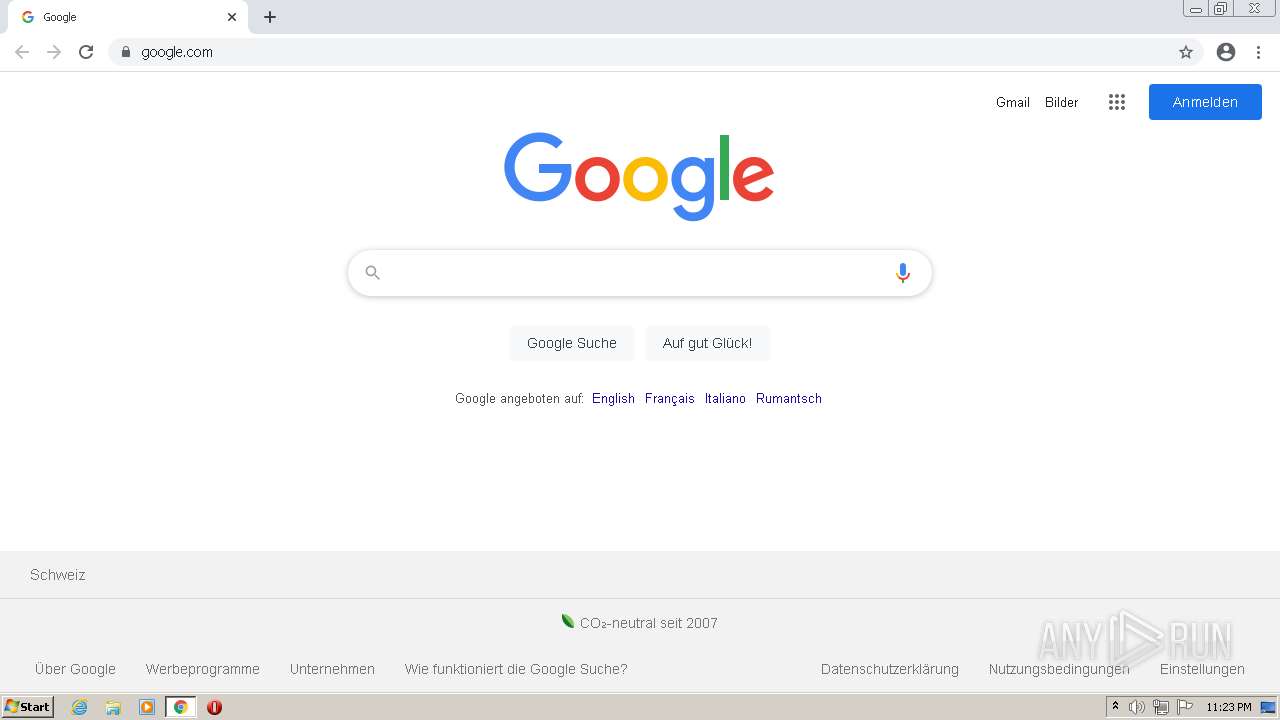Click the padlock site info icon
1280x720 pixels.
point(126,52)
